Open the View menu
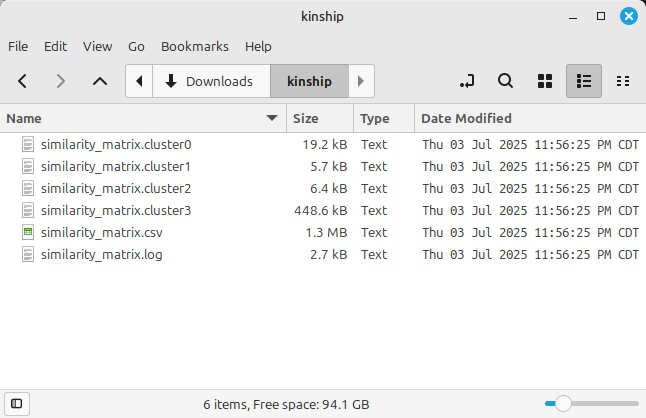The width and height of the screenshot is (646, 418). 98,46
